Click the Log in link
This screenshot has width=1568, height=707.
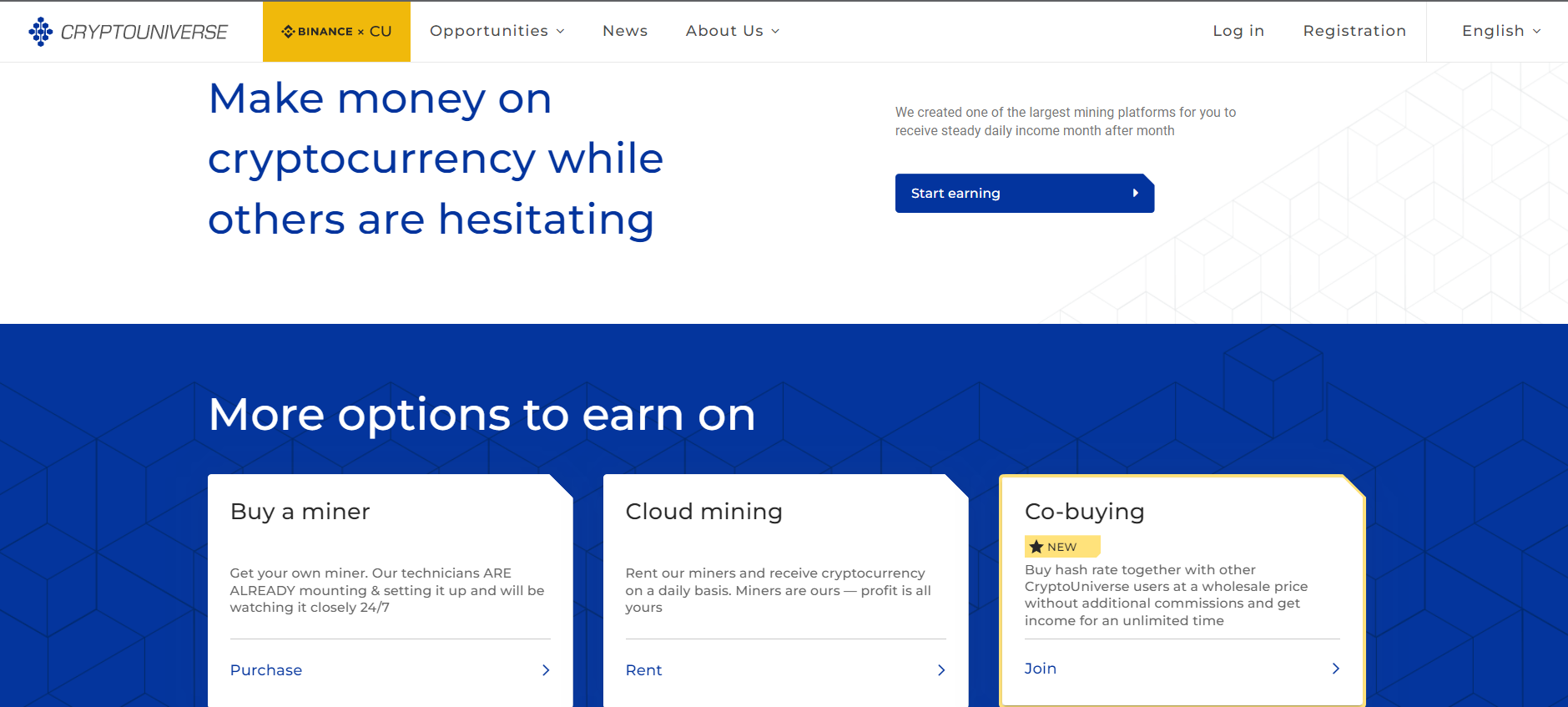click(x=1238, y=31)
